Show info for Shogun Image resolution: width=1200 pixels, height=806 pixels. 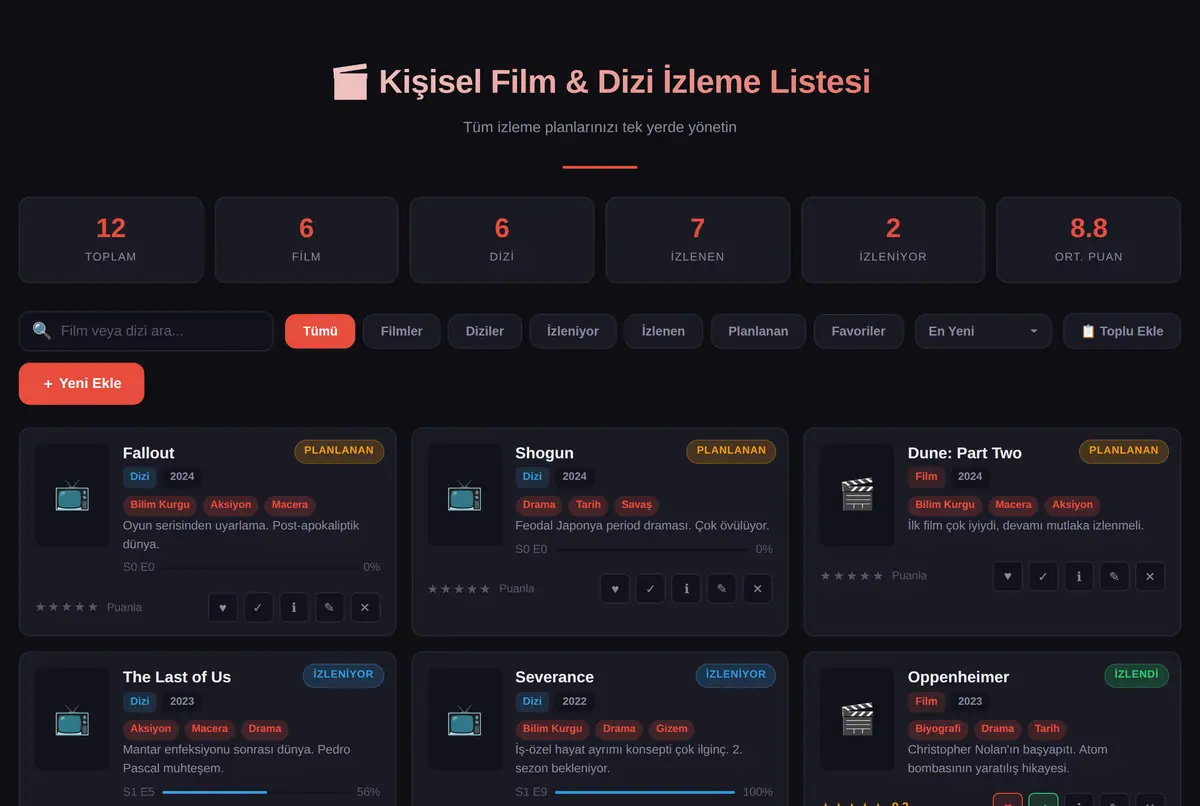tap(686, 589)
